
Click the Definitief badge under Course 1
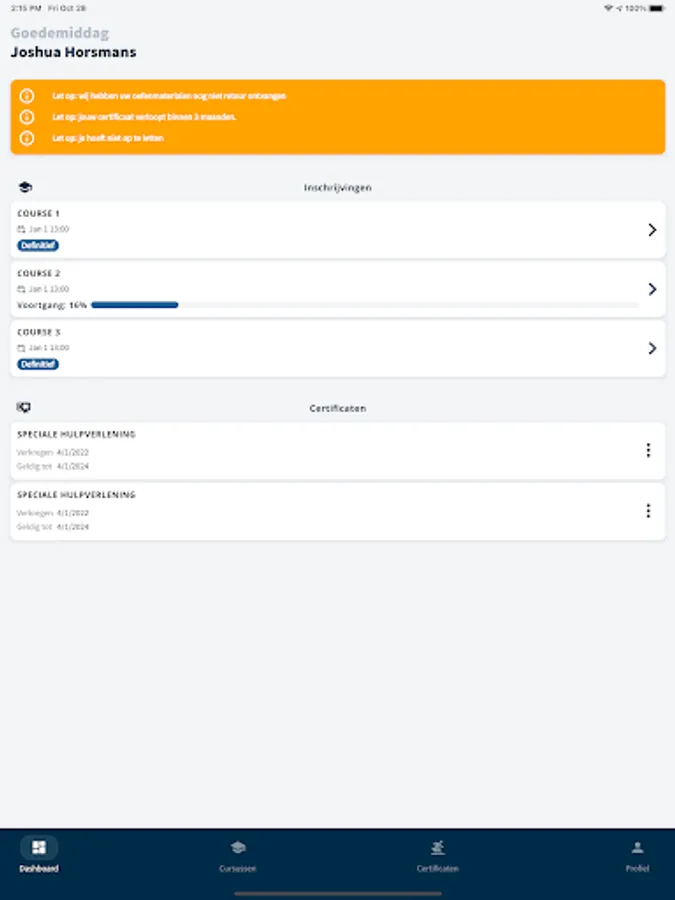coord(38,245)
